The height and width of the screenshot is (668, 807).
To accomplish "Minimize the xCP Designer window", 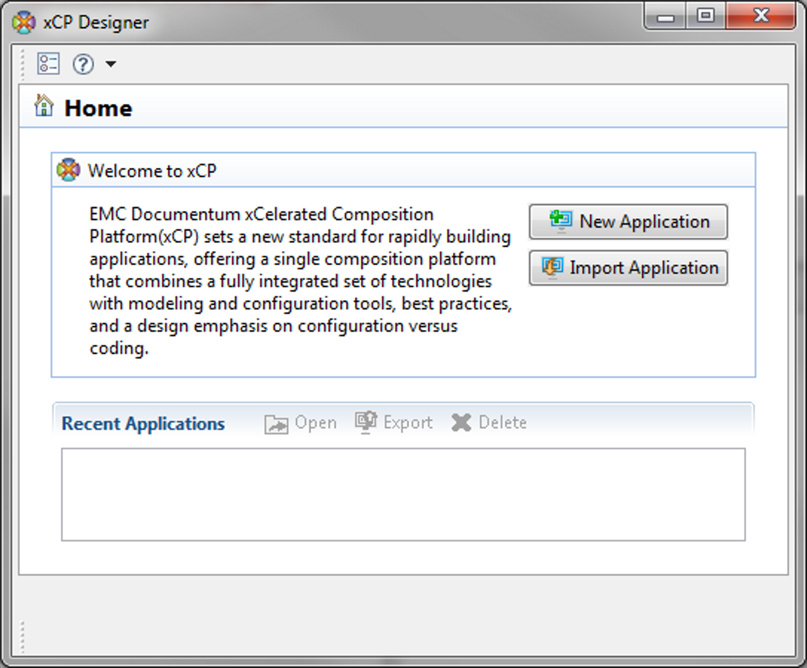I will [x=666, y=17].
